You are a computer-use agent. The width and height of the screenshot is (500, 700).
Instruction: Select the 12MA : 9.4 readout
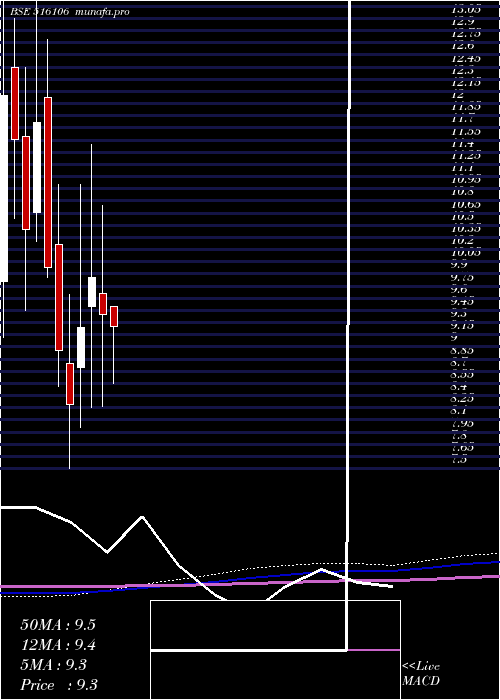coord(58,645)
